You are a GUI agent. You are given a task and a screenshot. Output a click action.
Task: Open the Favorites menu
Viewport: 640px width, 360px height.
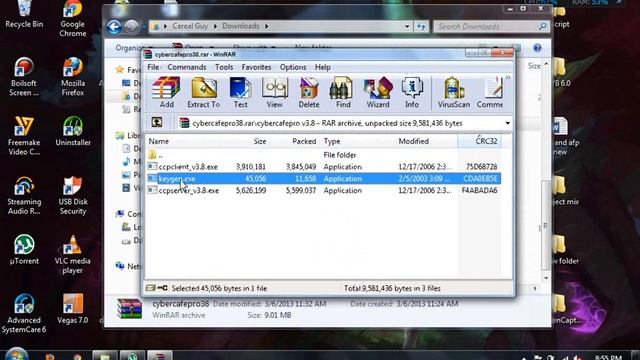point(256,67)
